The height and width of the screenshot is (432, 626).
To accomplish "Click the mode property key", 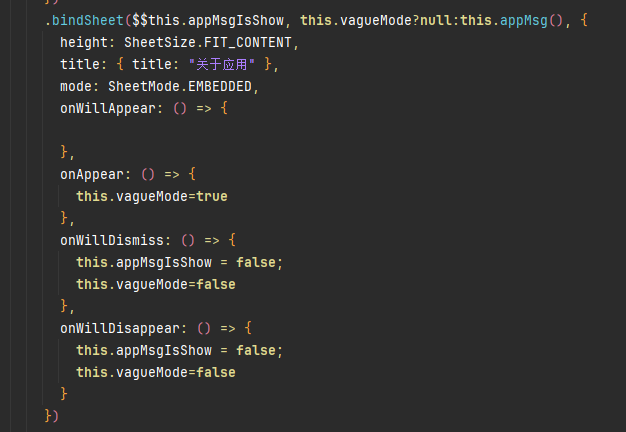I will pyautogui.click(x=76, y=86).
